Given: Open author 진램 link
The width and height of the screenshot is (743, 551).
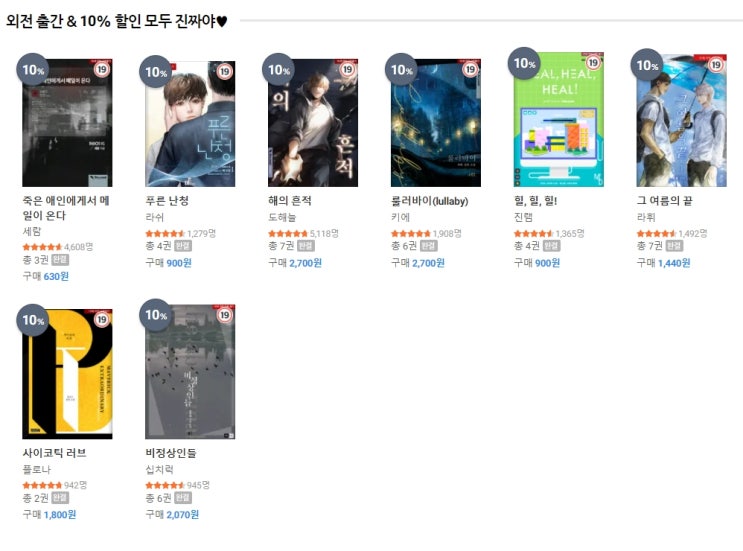Looking at the screenshot, I should 523,217.
